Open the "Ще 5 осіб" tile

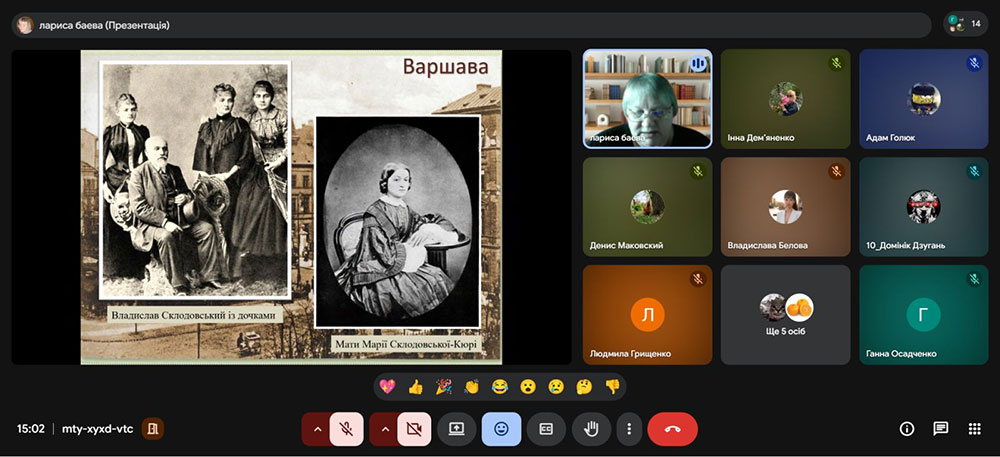pos(786,315)
